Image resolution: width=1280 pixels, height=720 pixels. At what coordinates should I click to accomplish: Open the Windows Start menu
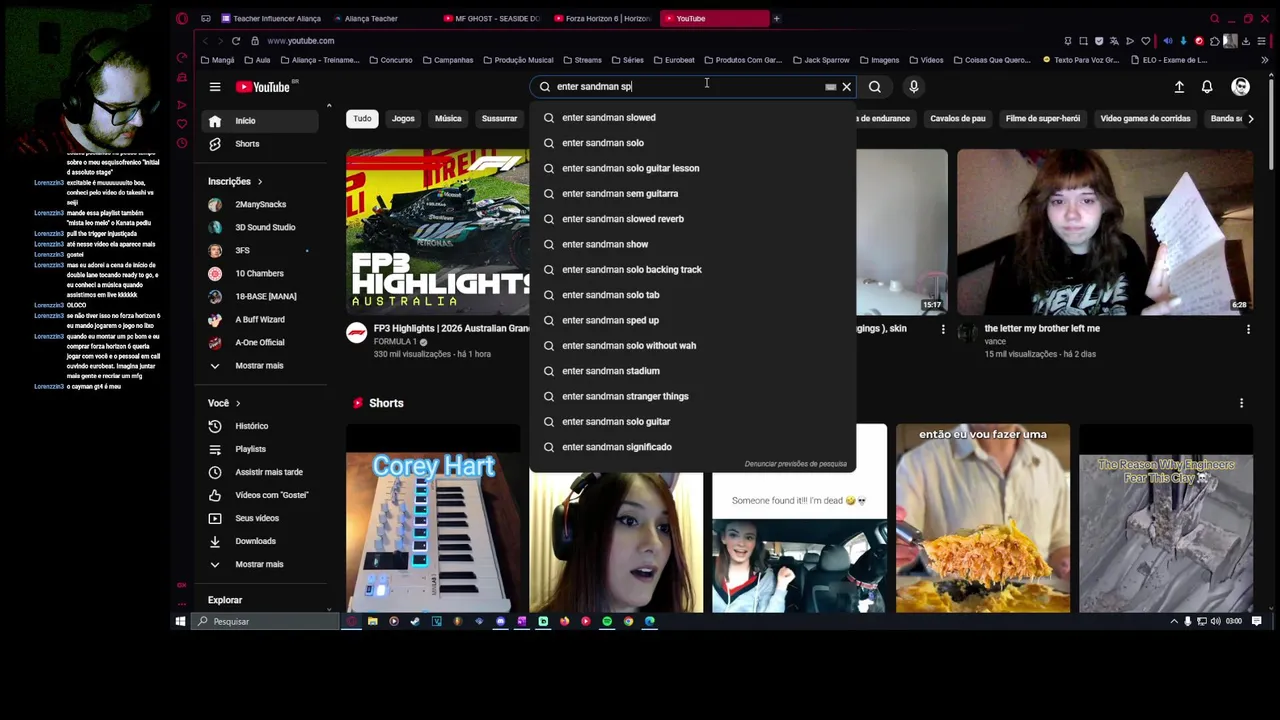(x=180, y=621)
